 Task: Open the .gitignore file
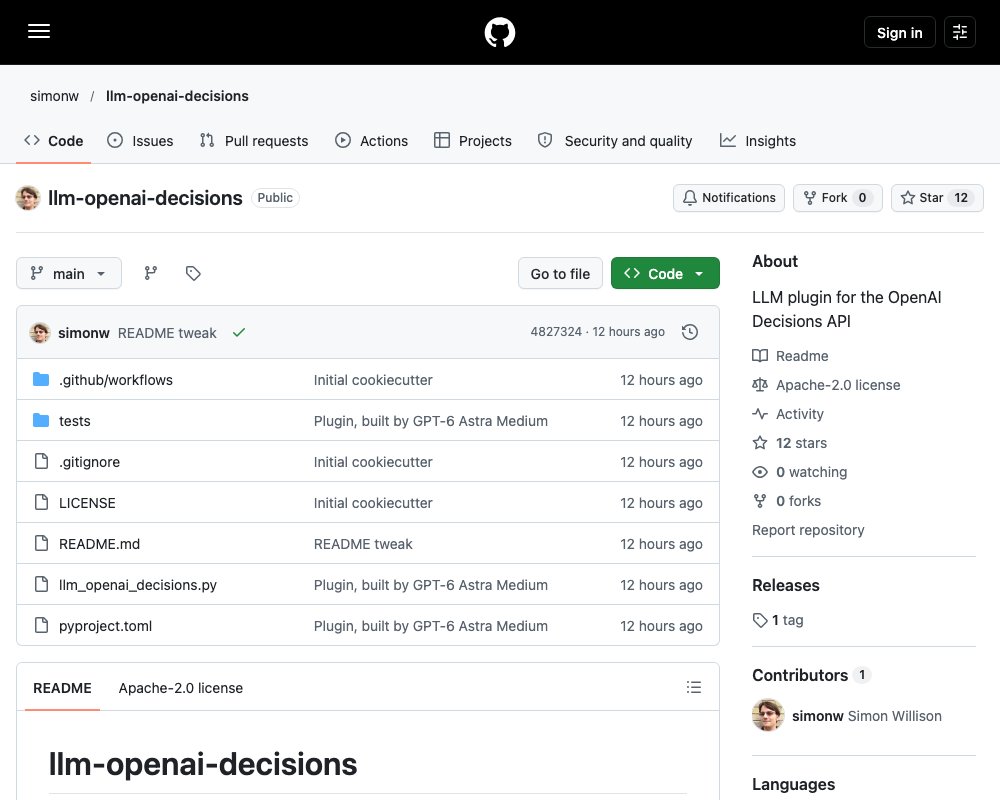[x=89, y=461]
